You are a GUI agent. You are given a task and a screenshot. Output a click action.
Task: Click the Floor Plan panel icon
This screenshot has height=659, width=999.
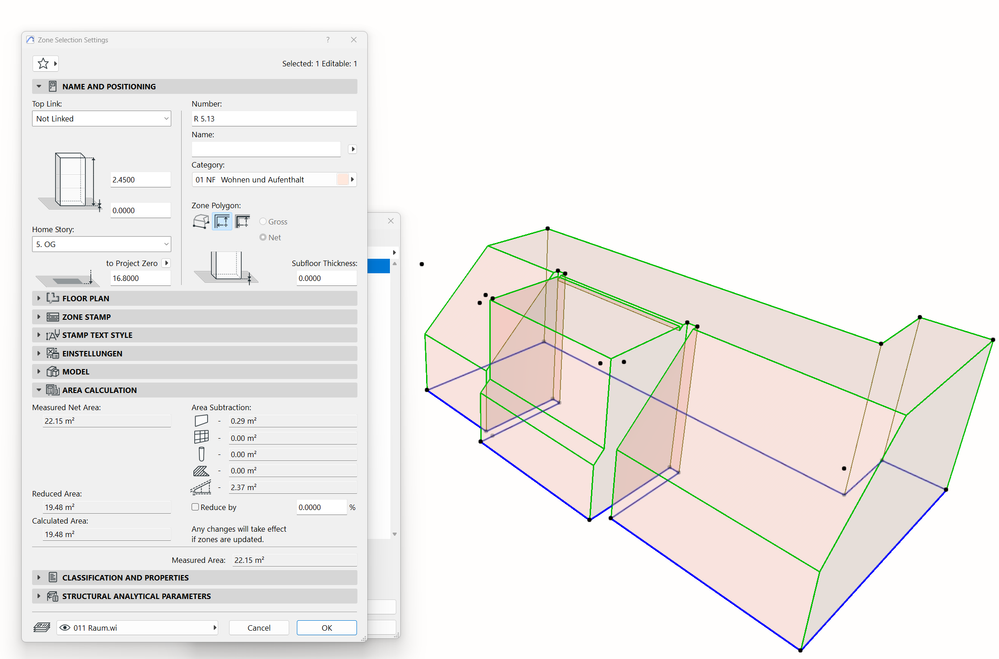(53, 298)
